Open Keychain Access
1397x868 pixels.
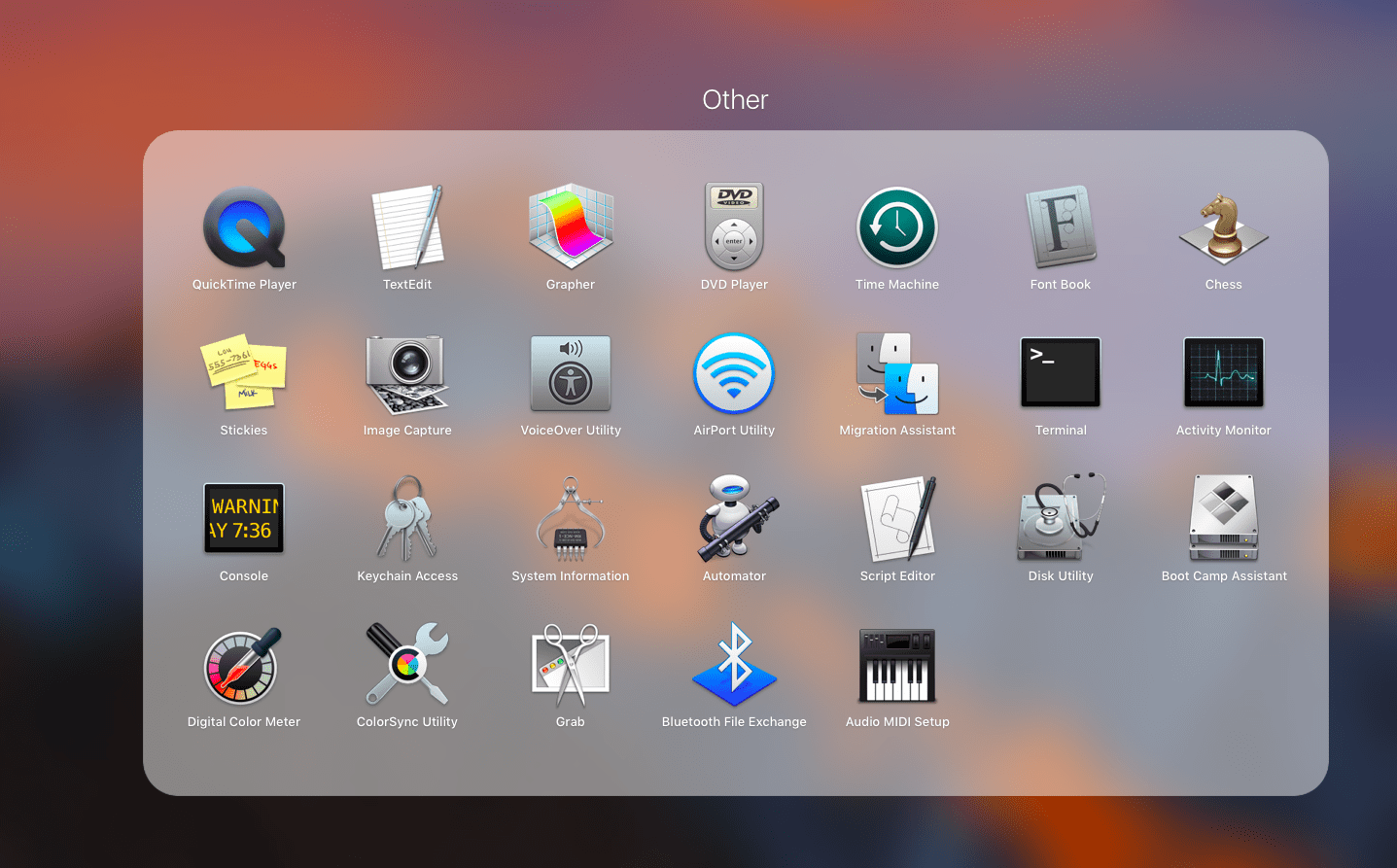tap(407, 519)
